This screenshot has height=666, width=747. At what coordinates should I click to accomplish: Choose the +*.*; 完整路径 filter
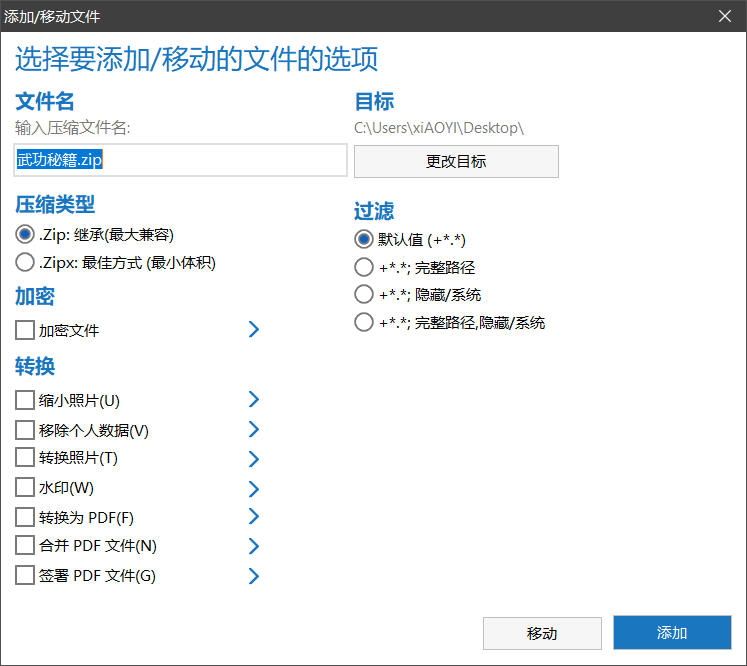point(365,267)
